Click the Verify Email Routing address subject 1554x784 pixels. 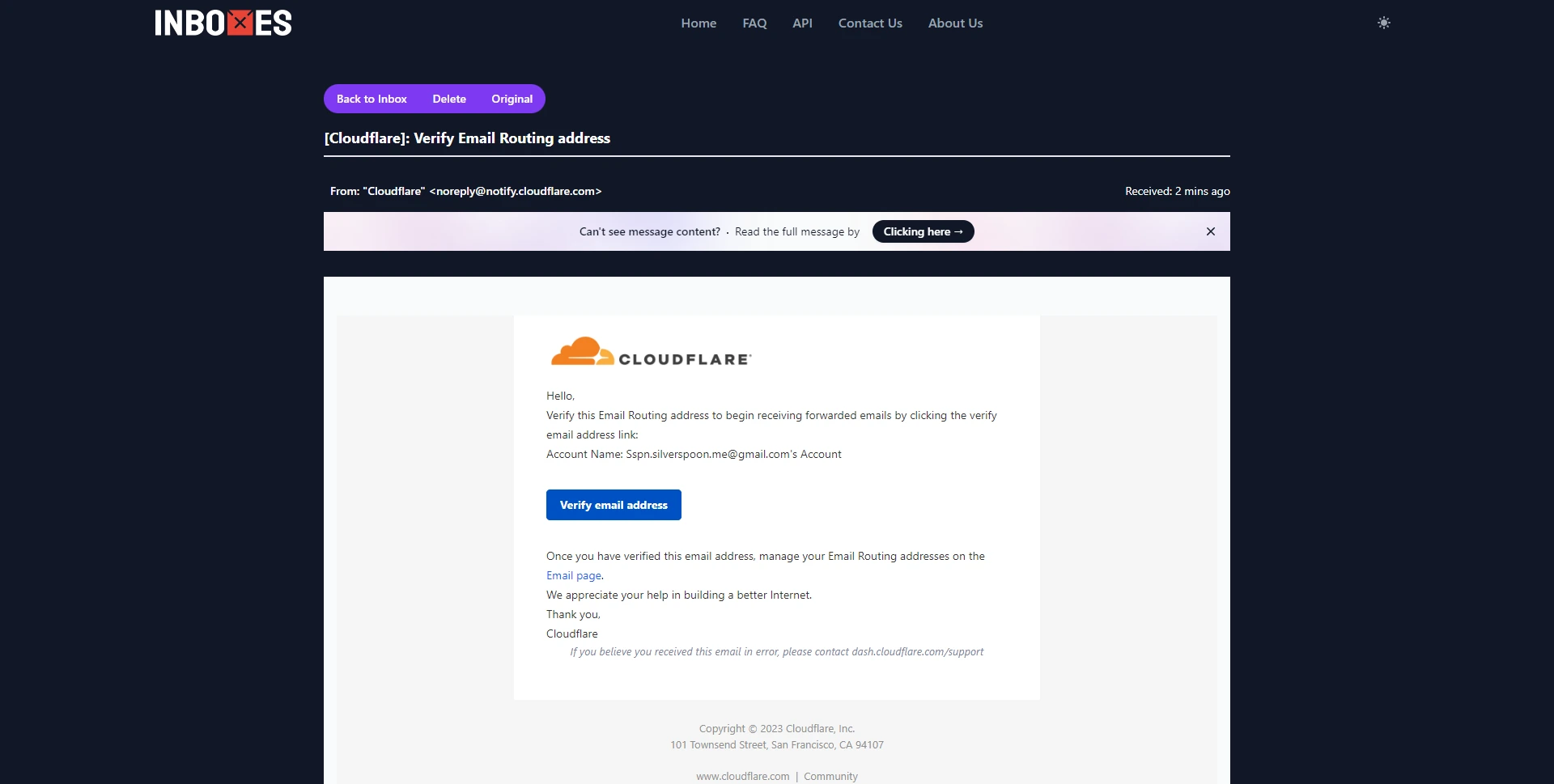click(467, 138)
